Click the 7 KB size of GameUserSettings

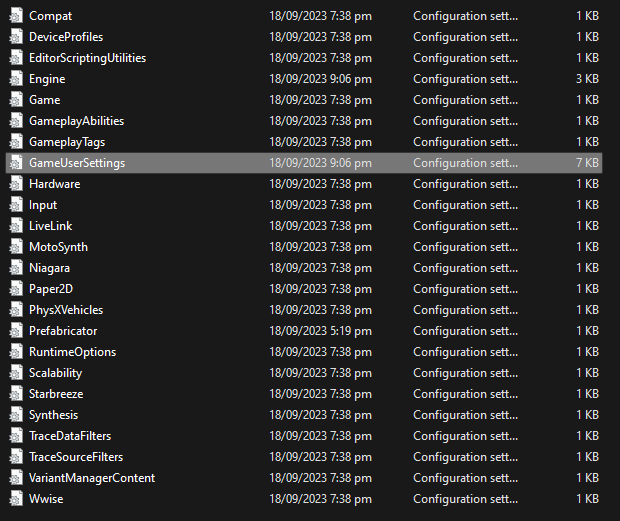[x=587, y=162]
